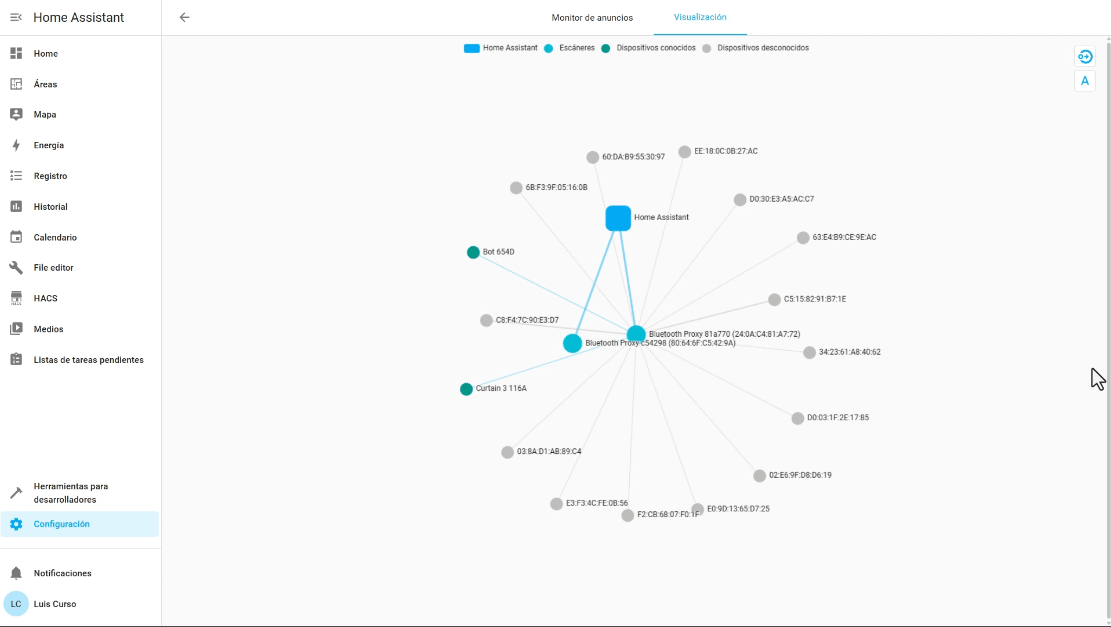1111x627 pixels.
Task: Click the page vertical scrollbar
Action: (x=1108, y=329)
